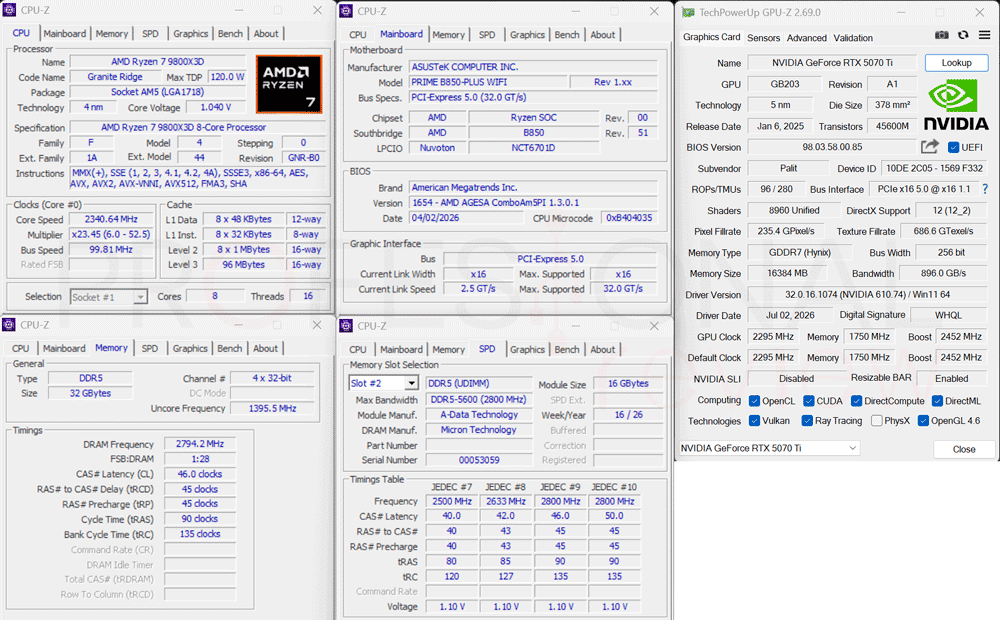Click the Close button in GPU-Z
The height and width of the screenshot is (620, 1000).
pyautogui.click(x=964, y=449)
